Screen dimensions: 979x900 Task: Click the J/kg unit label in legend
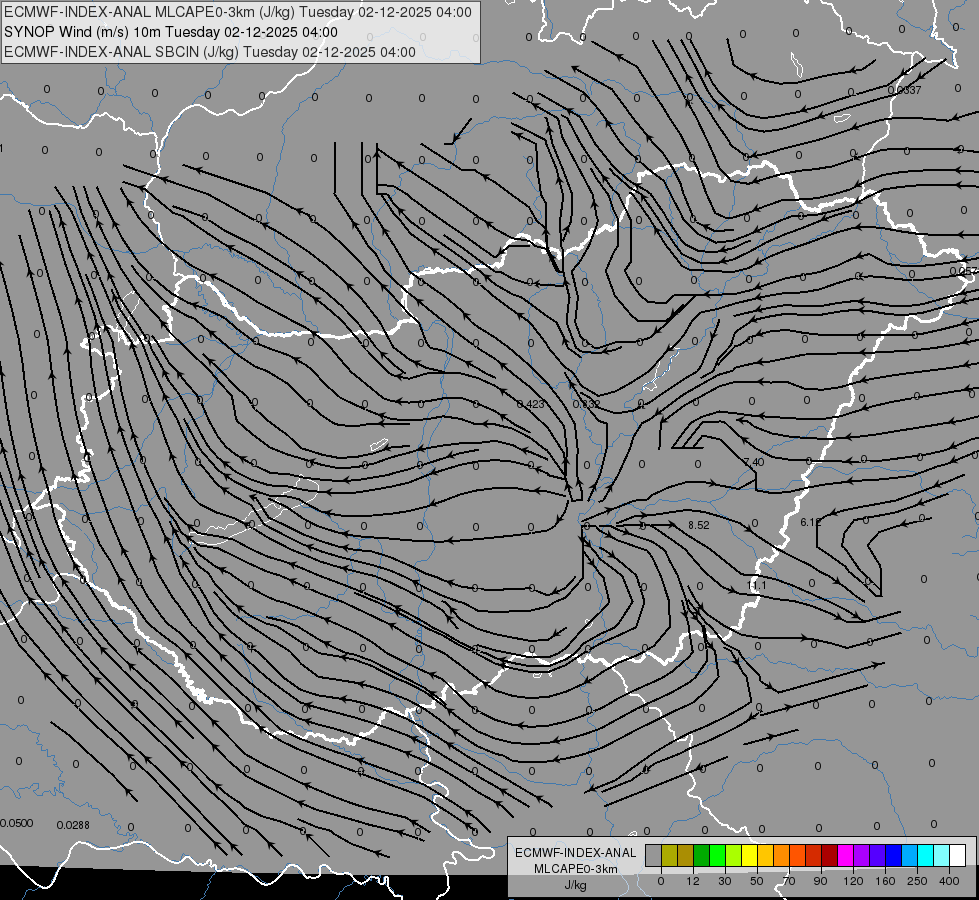[576, 885]
